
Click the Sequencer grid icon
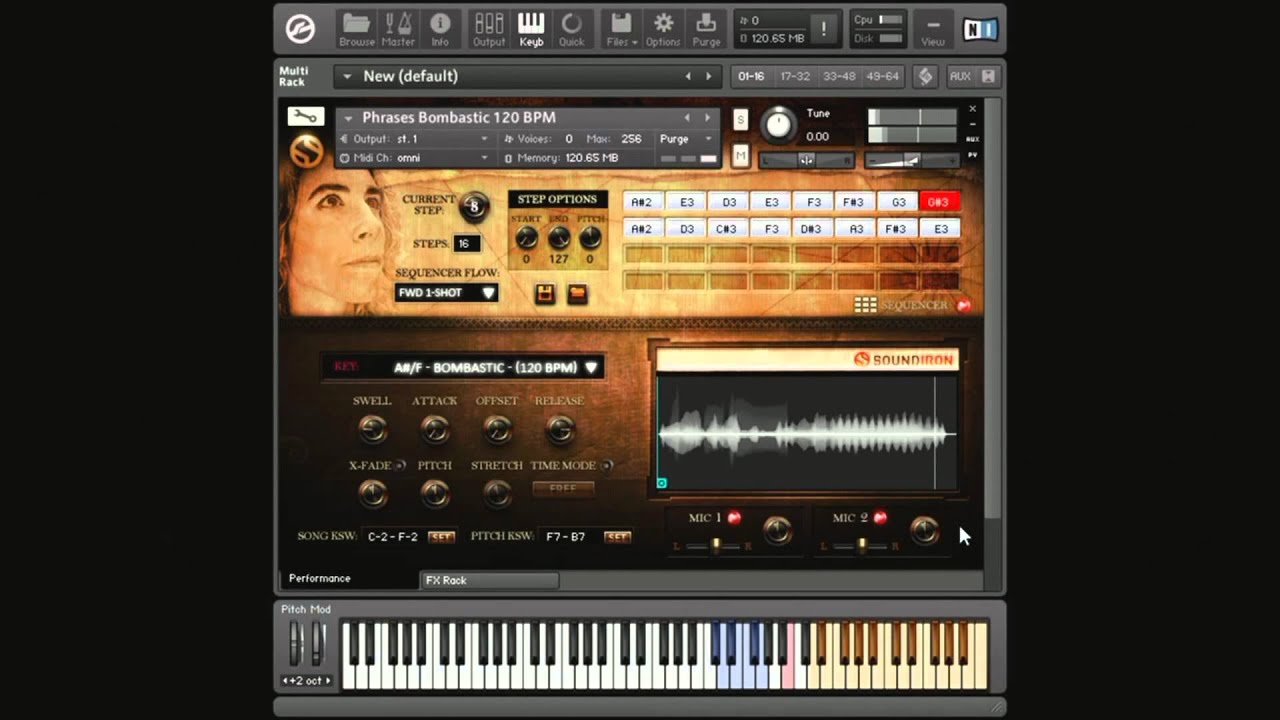point(865,305)
